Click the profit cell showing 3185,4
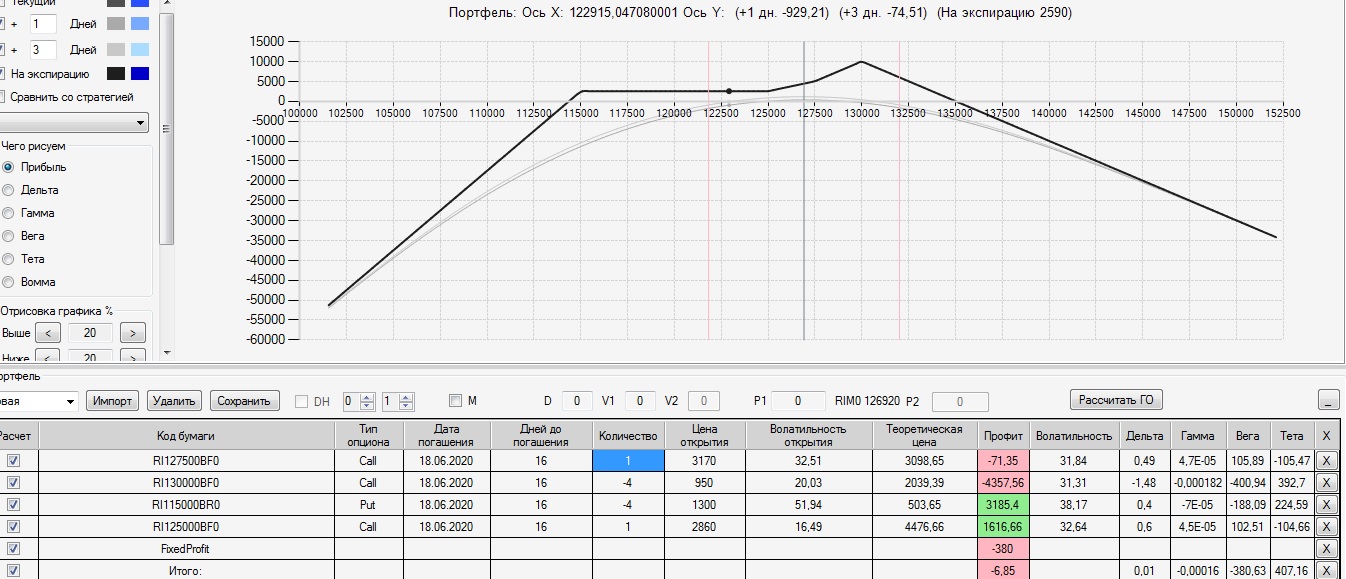Viewport: 1346px width, 579px height. click(1003, 504)
